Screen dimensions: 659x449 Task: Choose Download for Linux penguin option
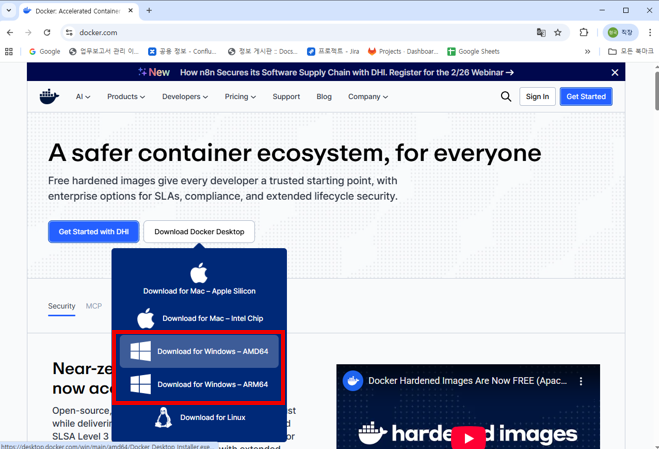pyautogui.click(x=199, y=417)
